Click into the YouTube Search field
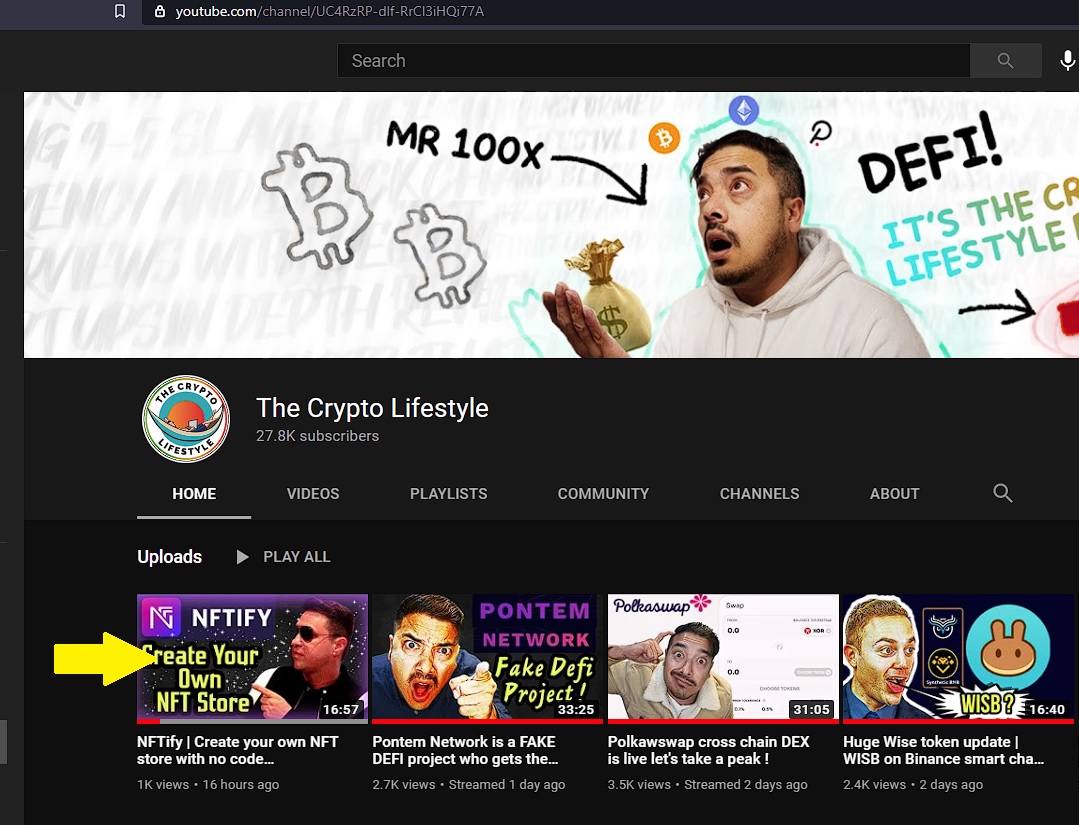1079x825 pixels. 654,61
